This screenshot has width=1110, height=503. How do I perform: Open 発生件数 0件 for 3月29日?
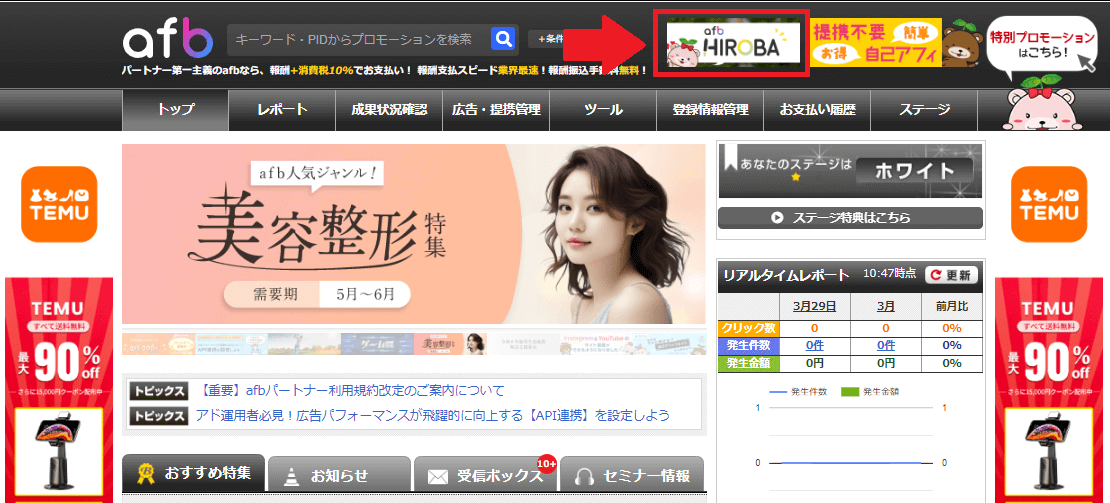coord(814,345)
